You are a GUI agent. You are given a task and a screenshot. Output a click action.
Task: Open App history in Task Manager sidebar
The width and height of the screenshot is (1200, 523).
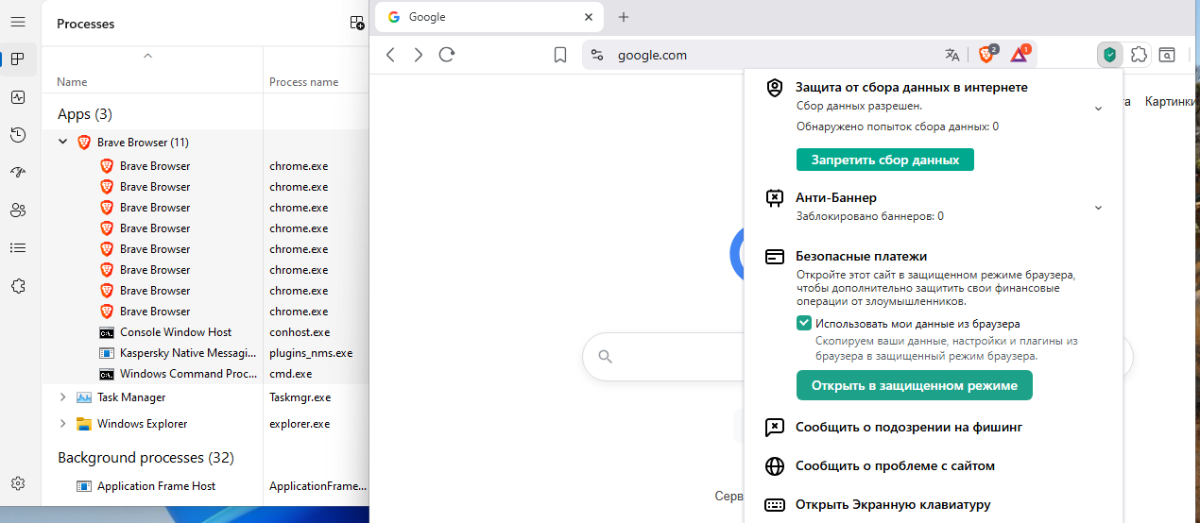coord(17,135)
